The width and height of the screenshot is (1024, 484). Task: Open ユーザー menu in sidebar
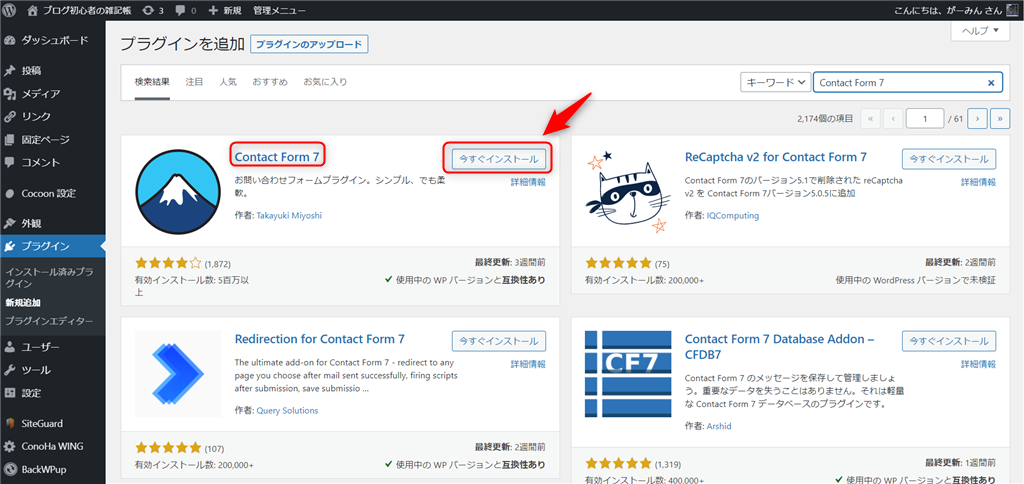click(x=52, y=347)
